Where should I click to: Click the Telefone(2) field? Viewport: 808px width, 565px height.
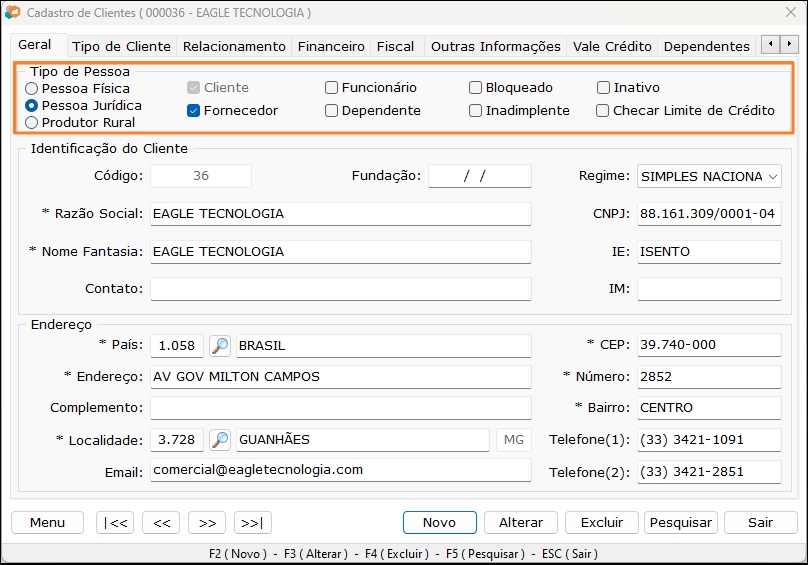pyautogui.click(x=709, y=472)
